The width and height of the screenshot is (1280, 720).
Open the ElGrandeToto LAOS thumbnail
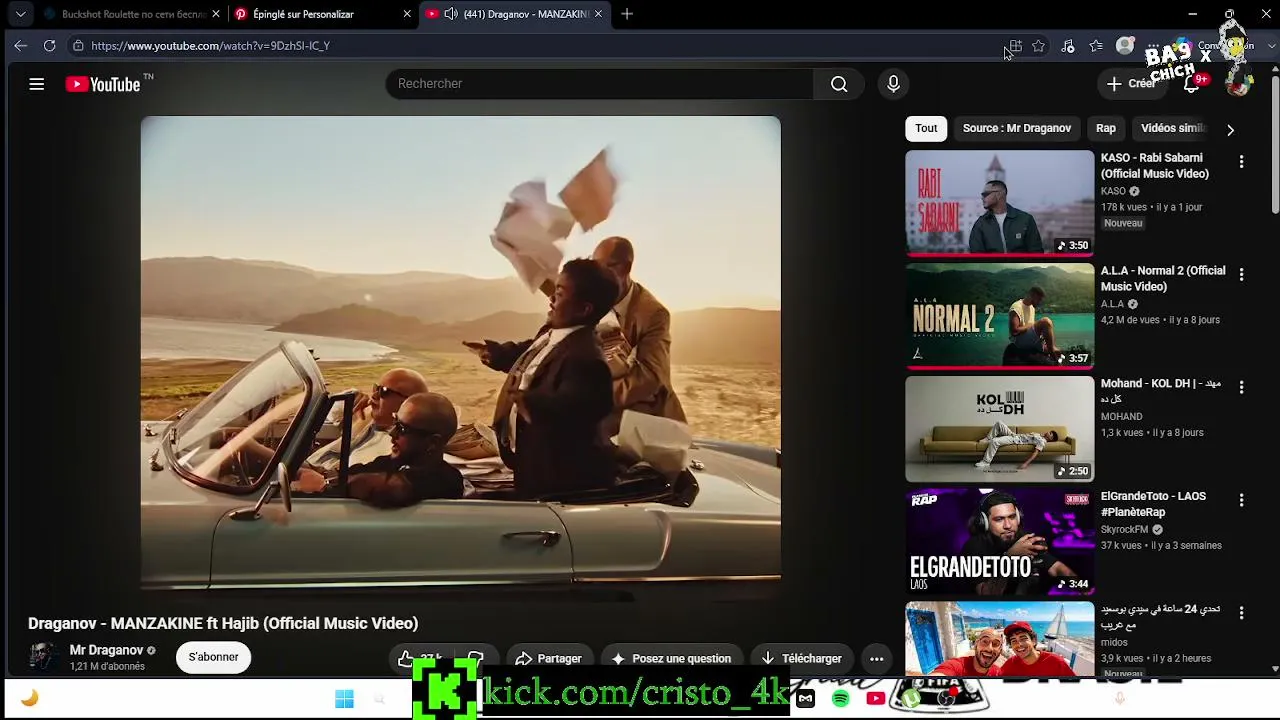pyautogui.click(x=1000, y=542)
